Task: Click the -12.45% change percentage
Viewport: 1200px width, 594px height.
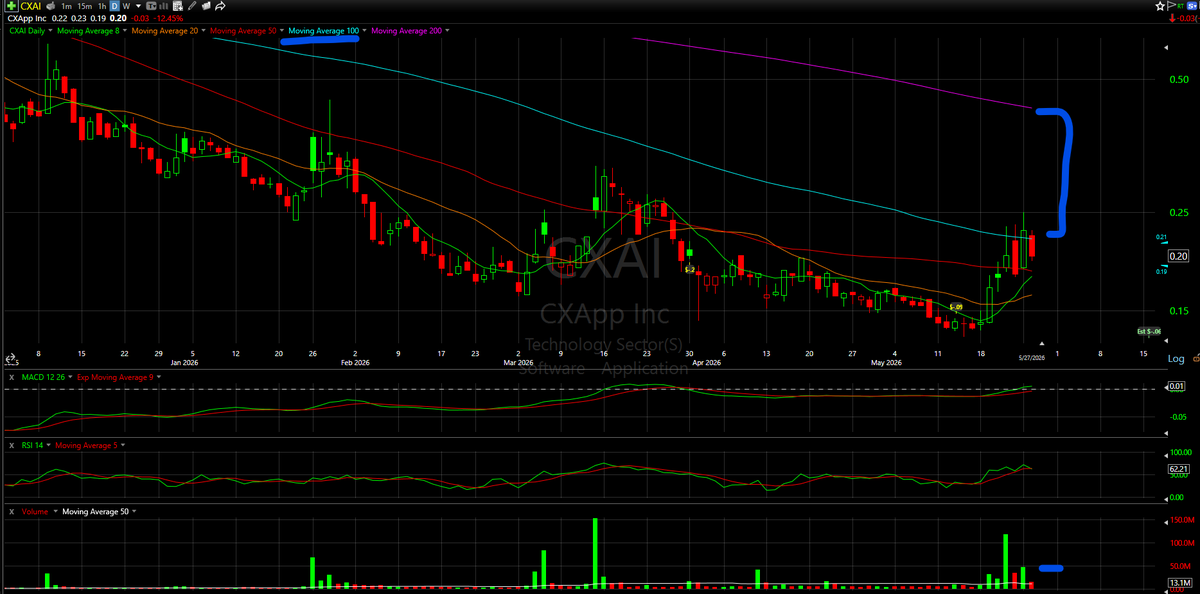Action: [x=168, y=18]
